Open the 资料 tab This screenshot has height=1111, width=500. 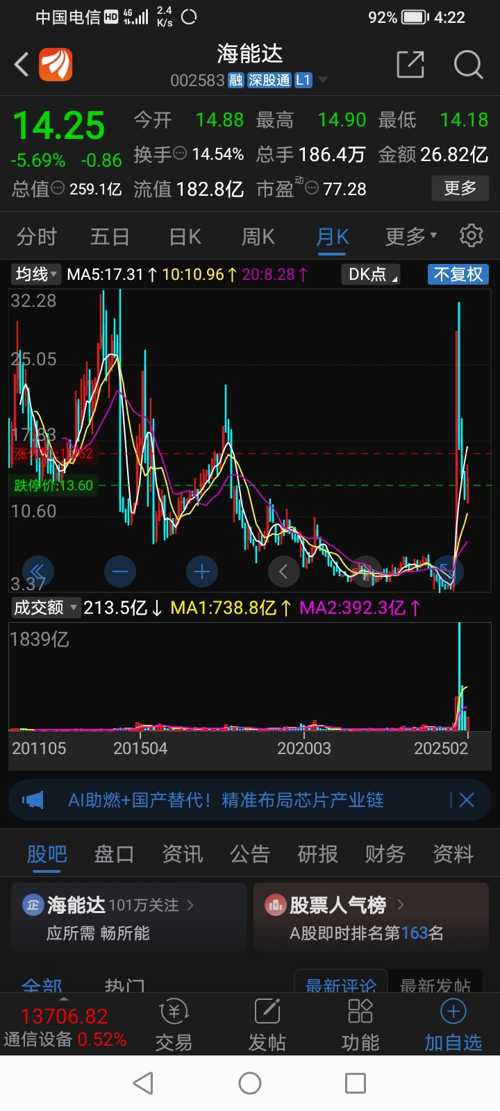pyautogui.click(x=453, y=854)
